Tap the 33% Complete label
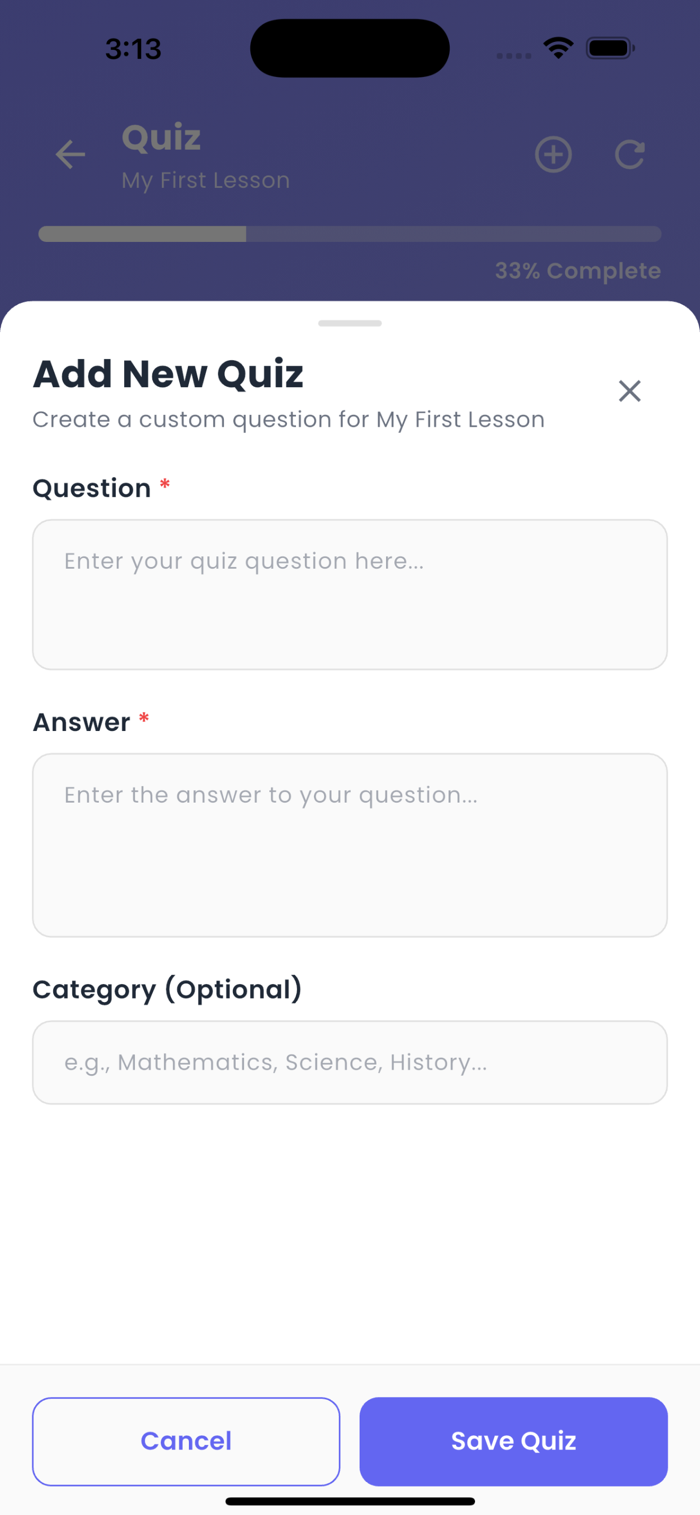Image resolution: width=700 pixels, height=1515 pixels. pos(577,271)
